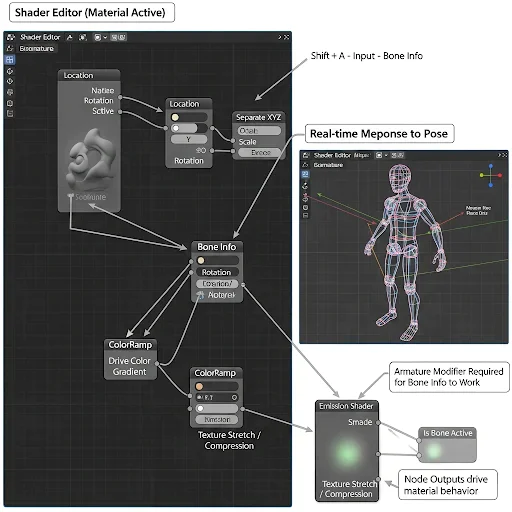Toggle the second paired header button in the pose preview window

pyautogui.click(x=400, y=155)
